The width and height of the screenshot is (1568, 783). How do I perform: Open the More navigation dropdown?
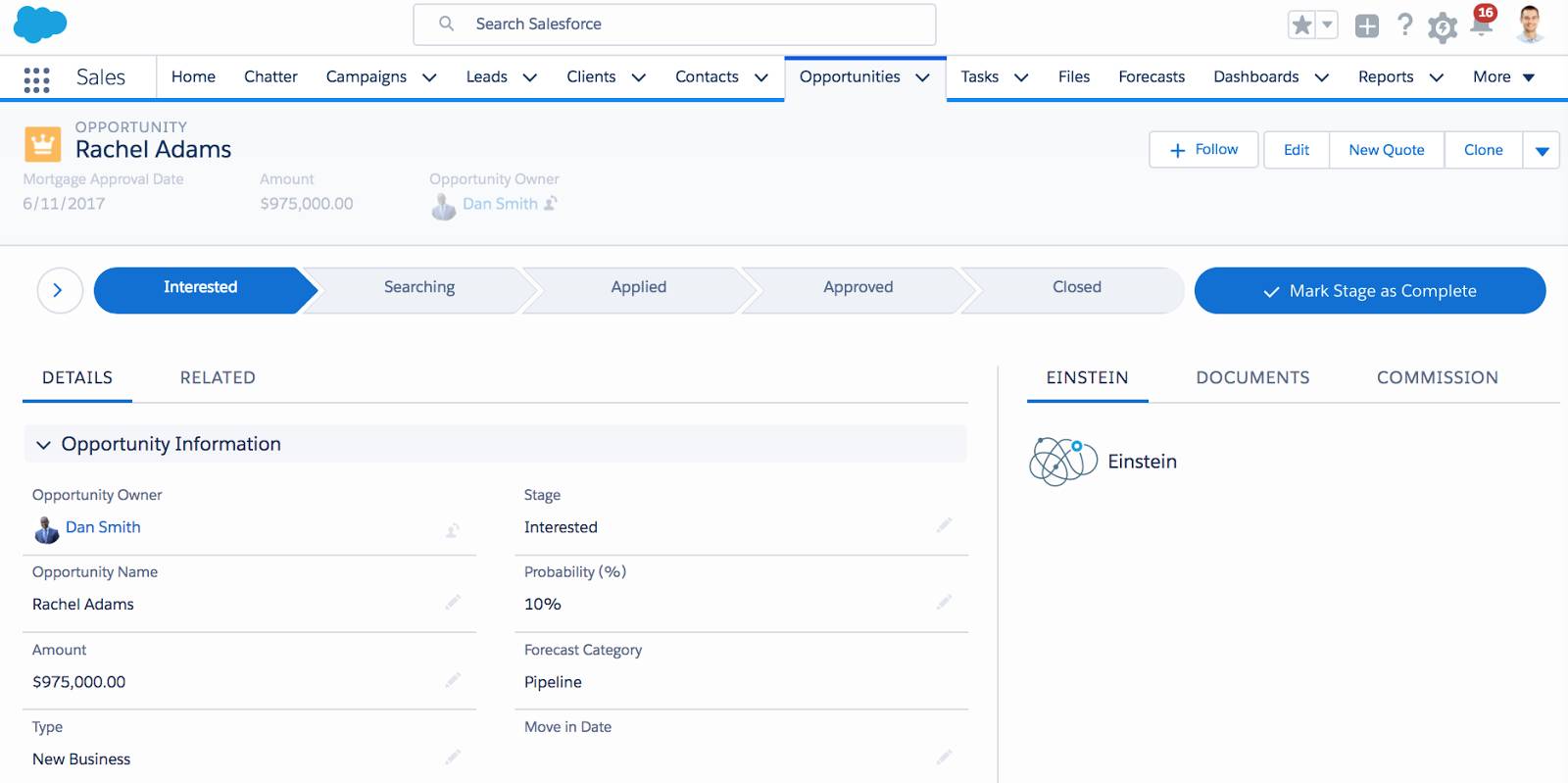coord(1504,77)
